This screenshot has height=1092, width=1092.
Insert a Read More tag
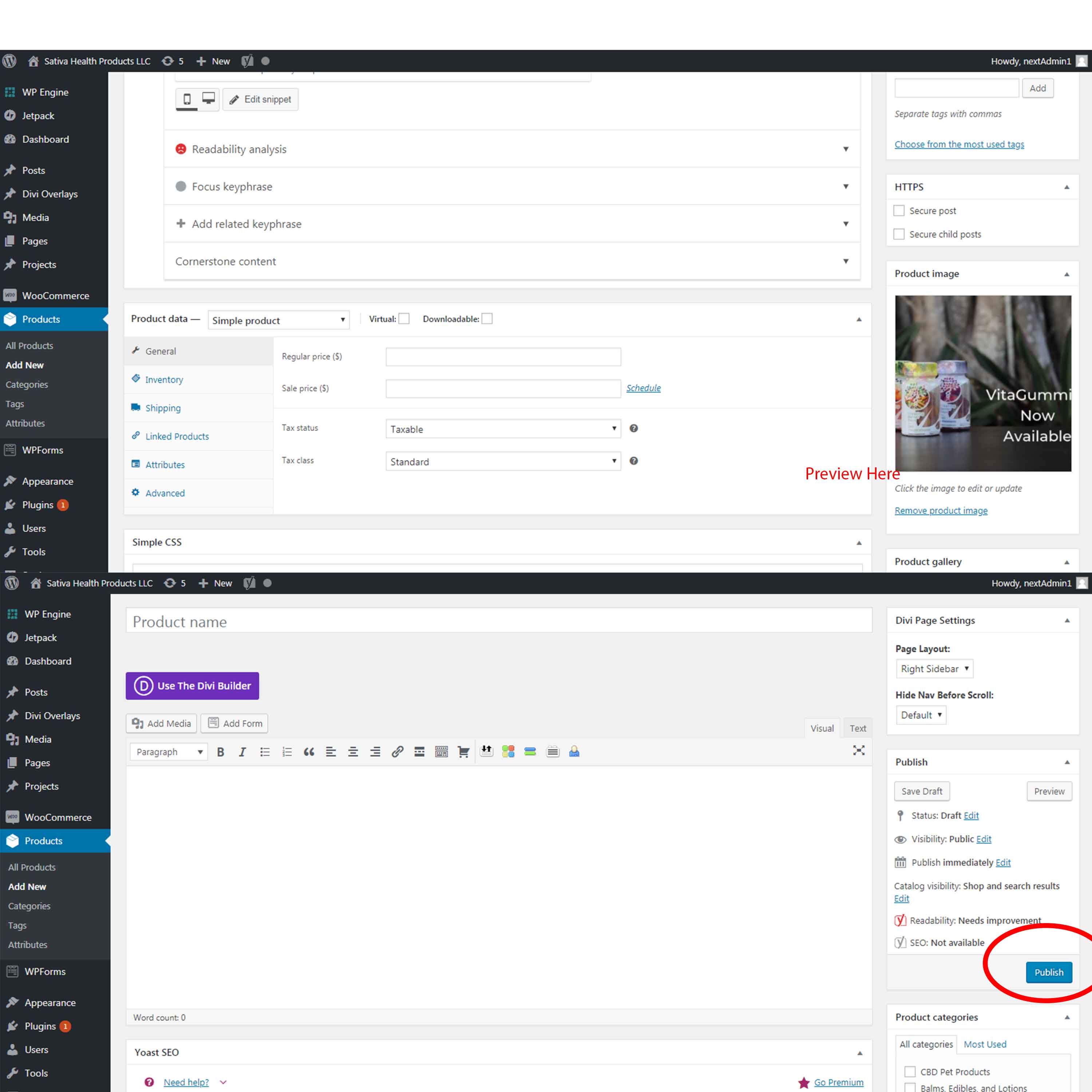click(419, 752)
